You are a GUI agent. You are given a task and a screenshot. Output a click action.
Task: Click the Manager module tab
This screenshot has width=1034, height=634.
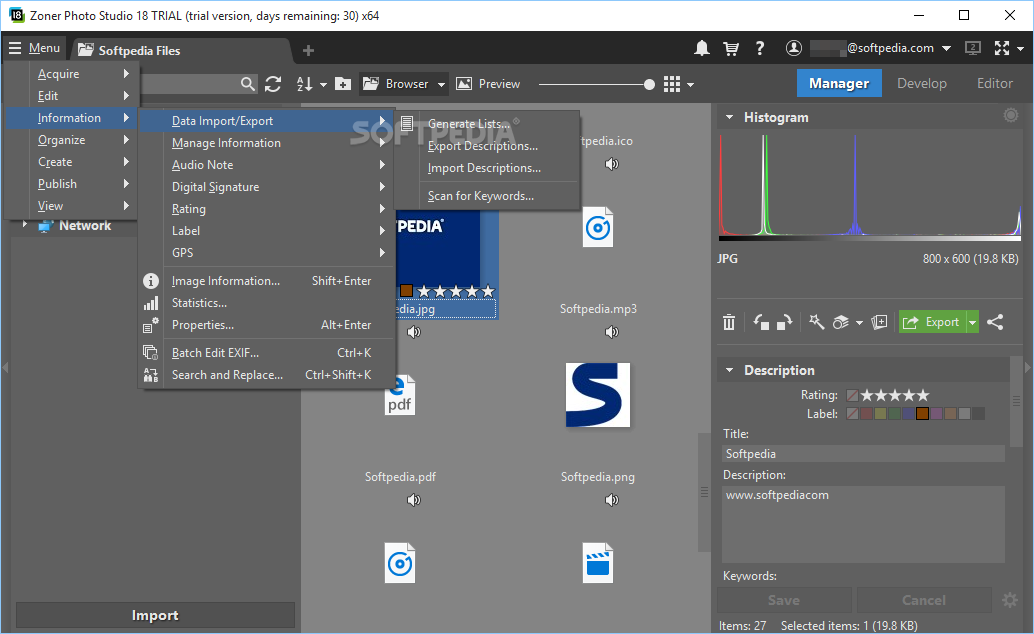point(839,83)
